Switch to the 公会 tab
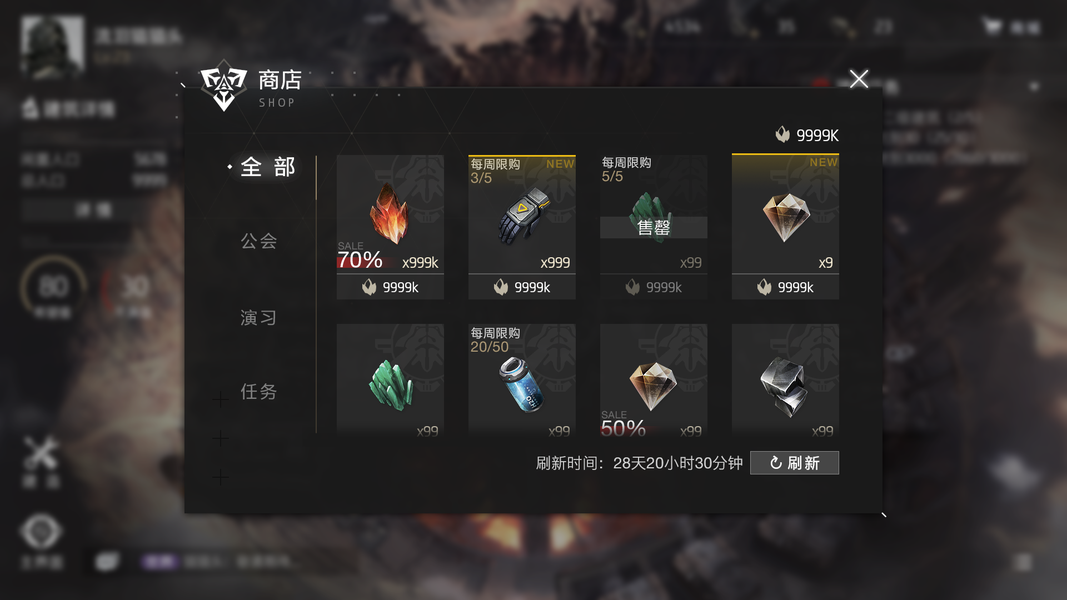Screen dimensions: 1067x600 click(259, 241)
